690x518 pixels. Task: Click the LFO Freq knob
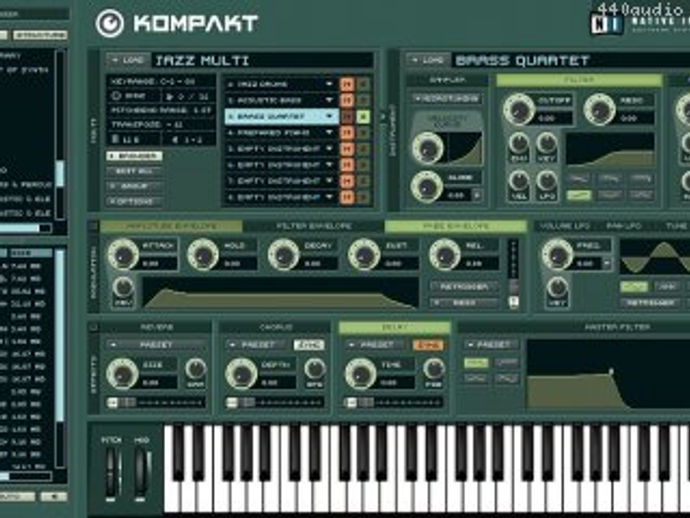click(x=558, y=254)
